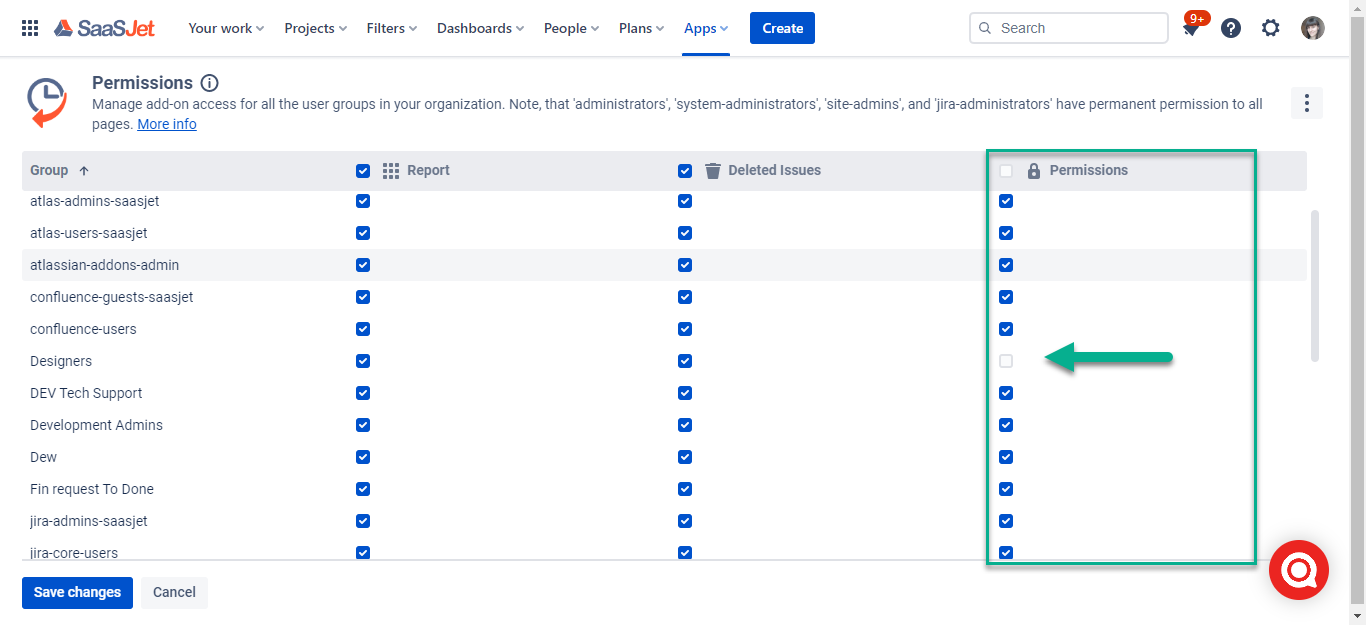Uncheck Deleted Issues checkbox for Dew
The width and height of the screenshot is (1366, 625).
pyautogui.click(x=685, y=457)
